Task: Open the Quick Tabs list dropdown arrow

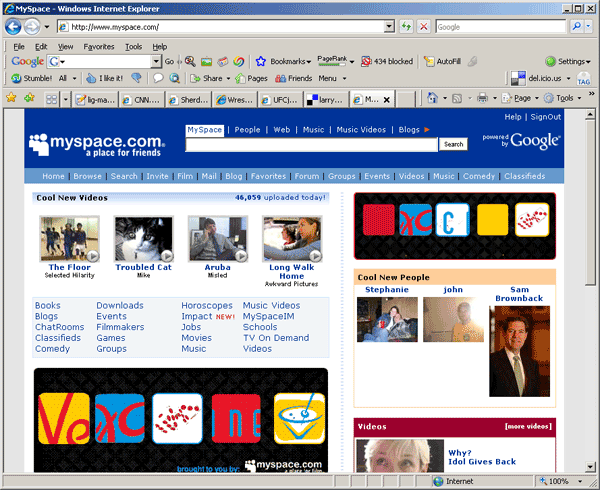Action: click(65, 100)
